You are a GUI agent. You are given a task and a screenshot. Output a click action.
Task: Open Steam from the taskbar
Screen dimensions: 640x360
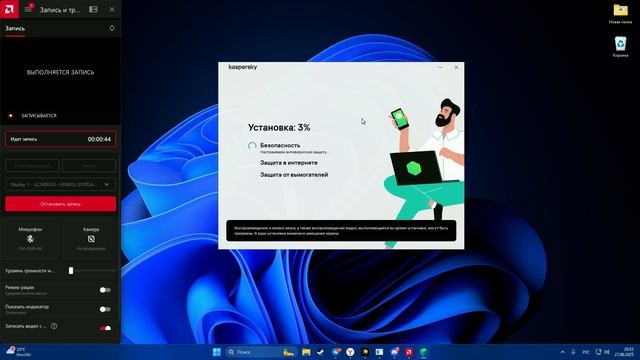pyautogui.click(x=321, y=352)
